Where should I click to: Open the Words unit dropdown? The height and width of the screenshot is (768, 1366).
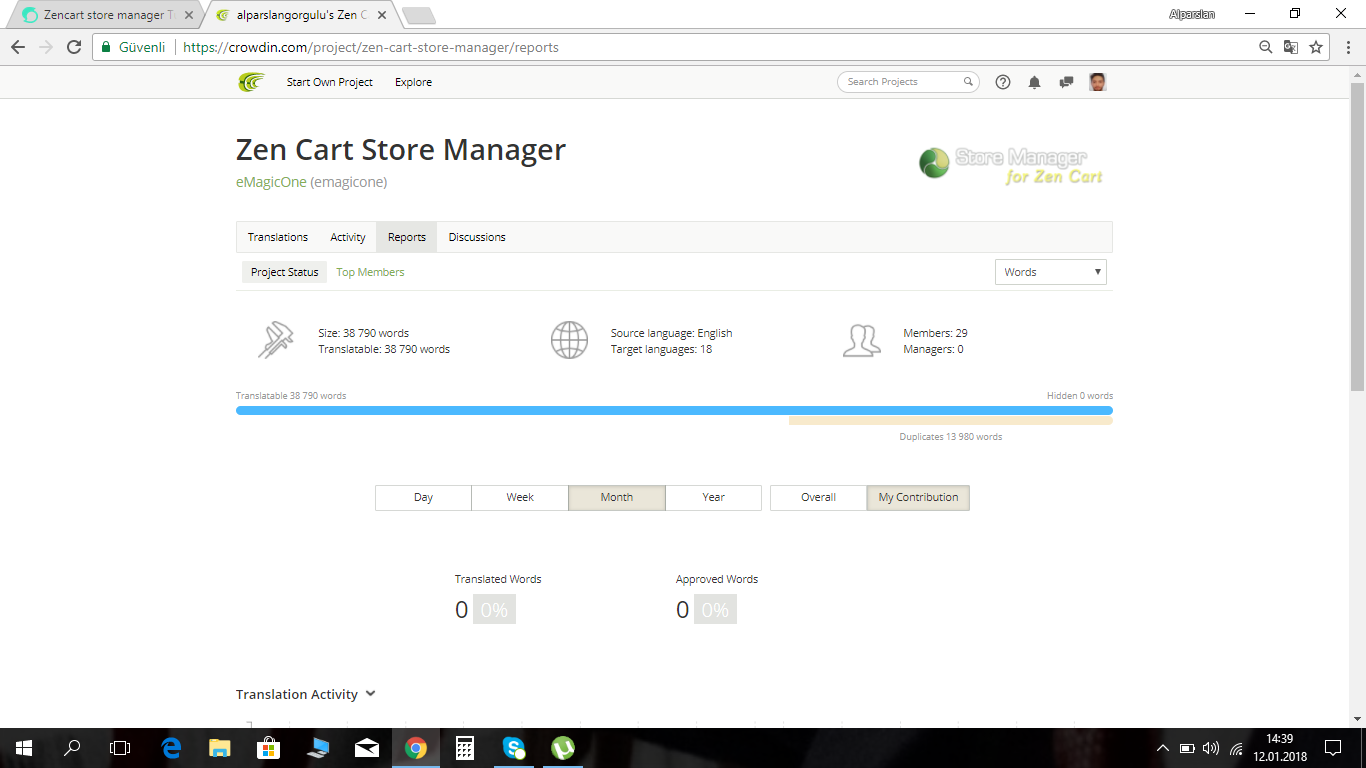[x=1050, y=272]
